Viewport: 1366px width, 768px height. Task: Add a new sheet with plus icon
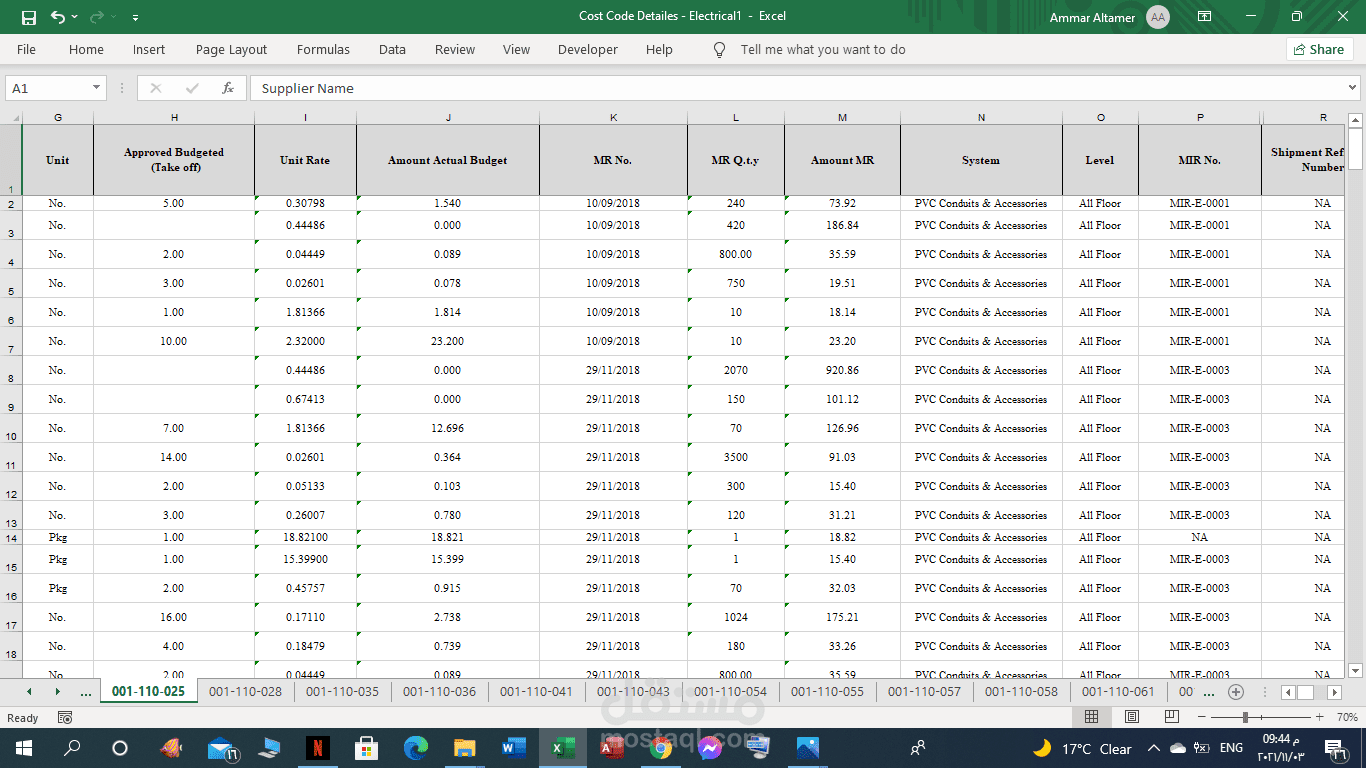tap(1235, 692)
